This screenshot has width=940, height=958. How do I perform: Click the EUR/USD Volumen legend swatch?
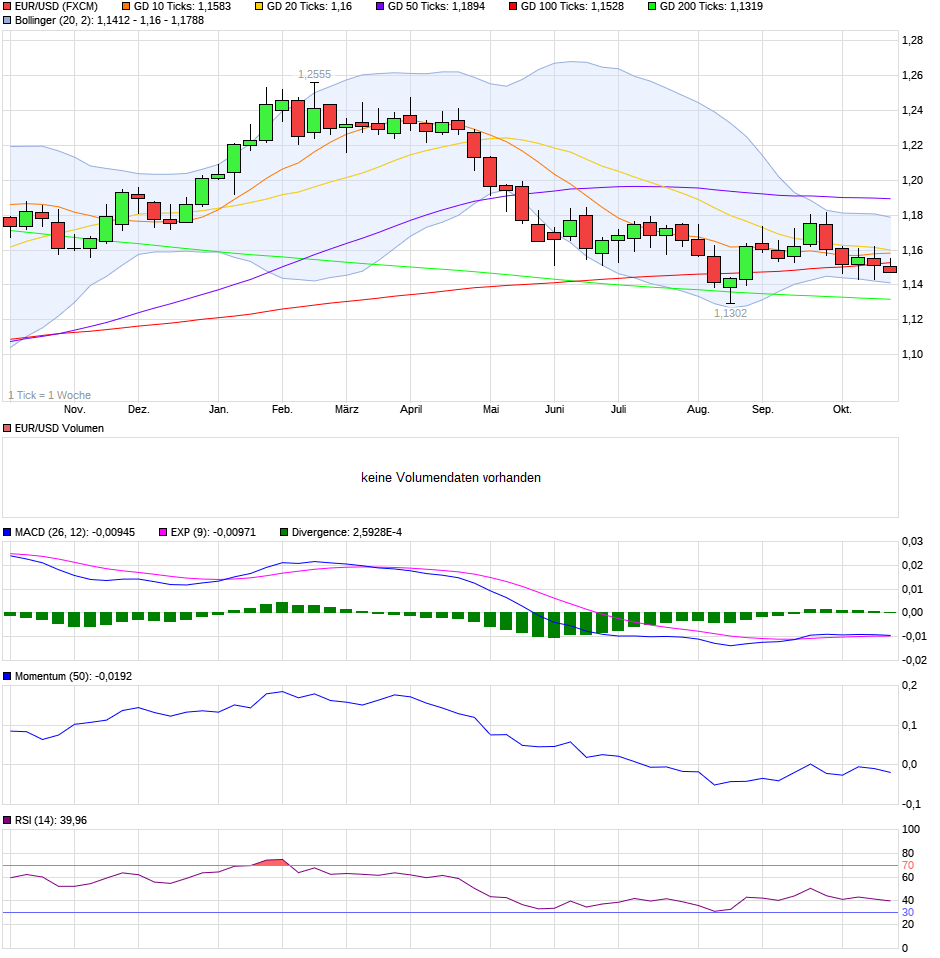7,429
